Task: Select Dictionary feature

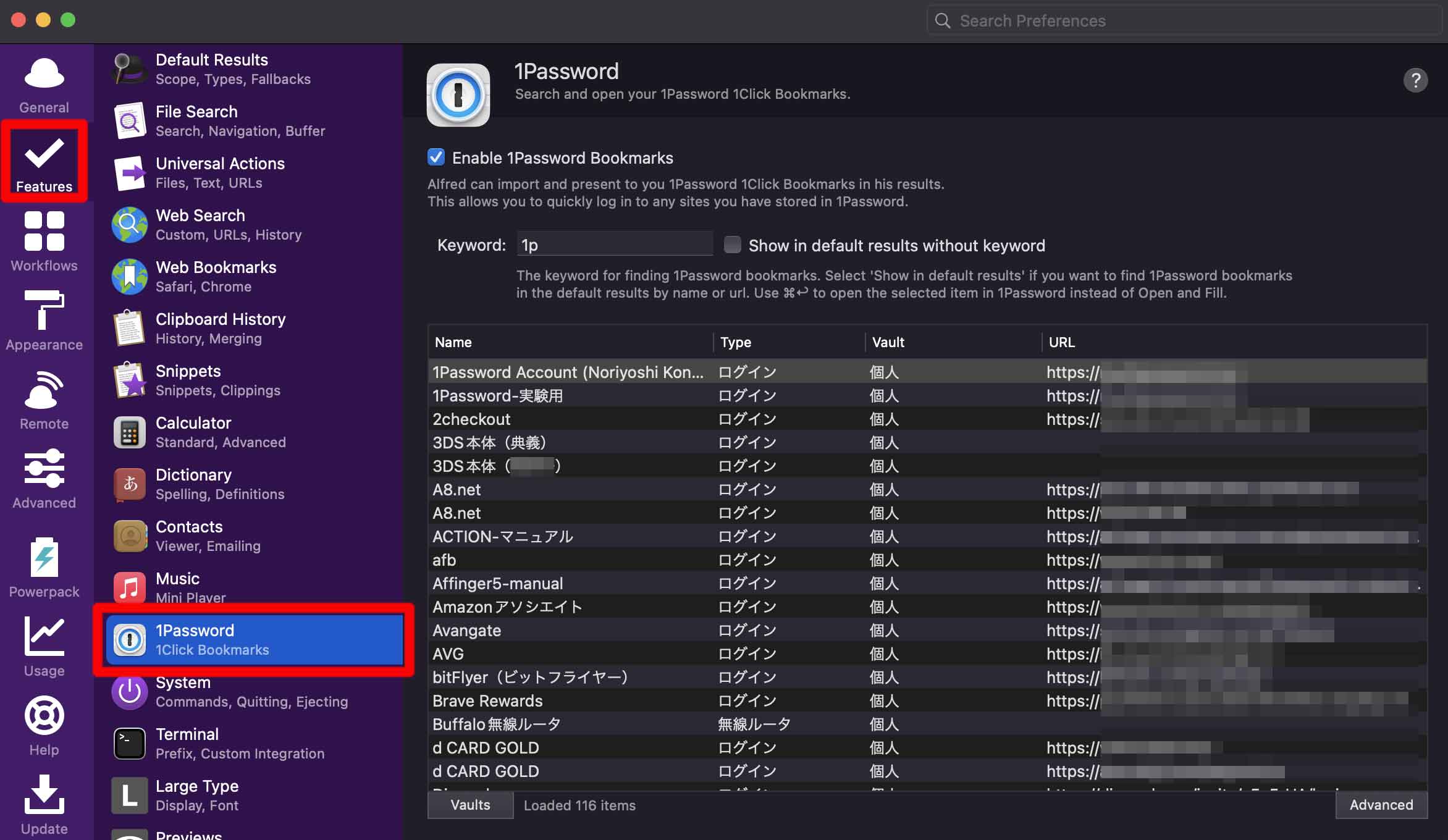Action: (x=253, y=484)
